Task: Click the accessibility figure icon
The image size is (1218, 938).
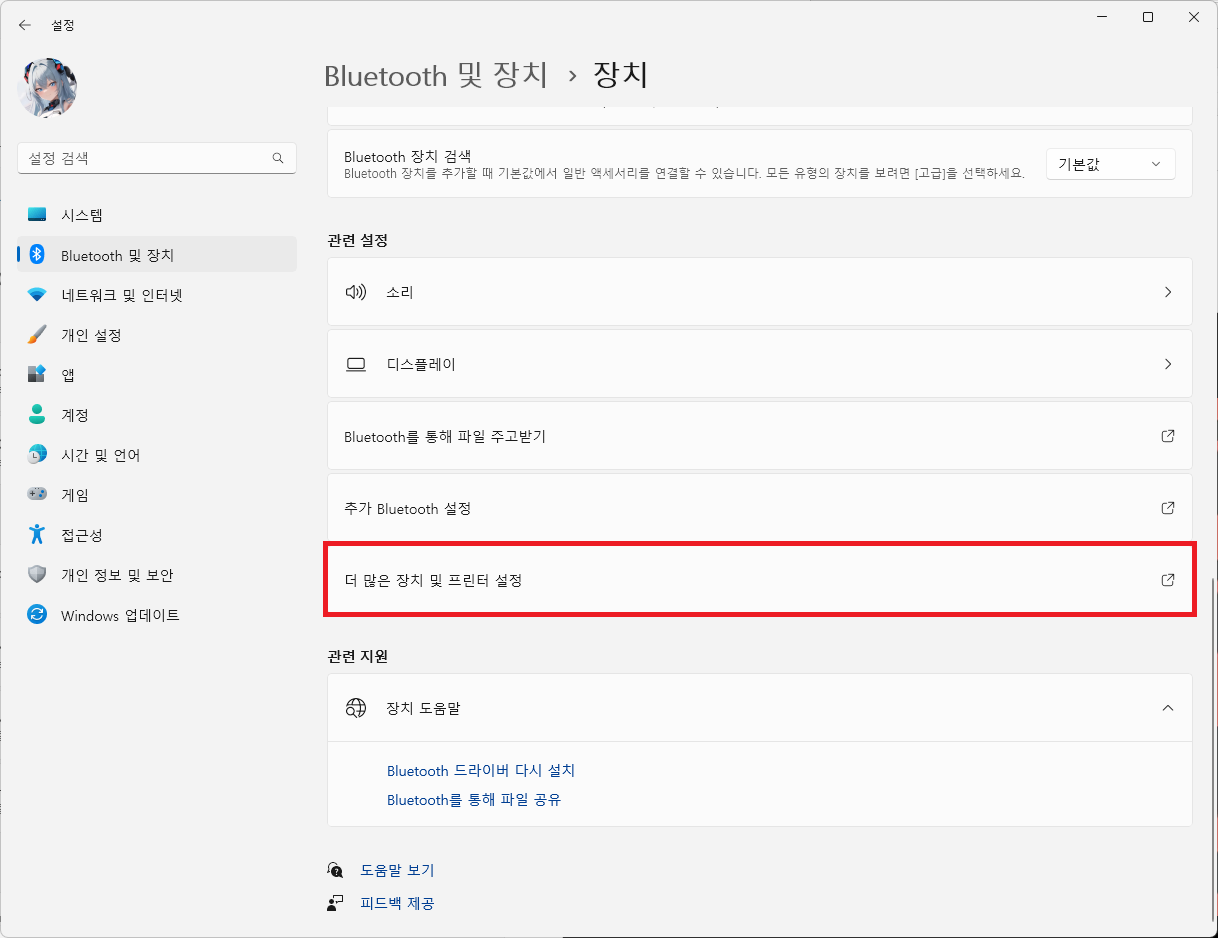Action: click(37, 535)
